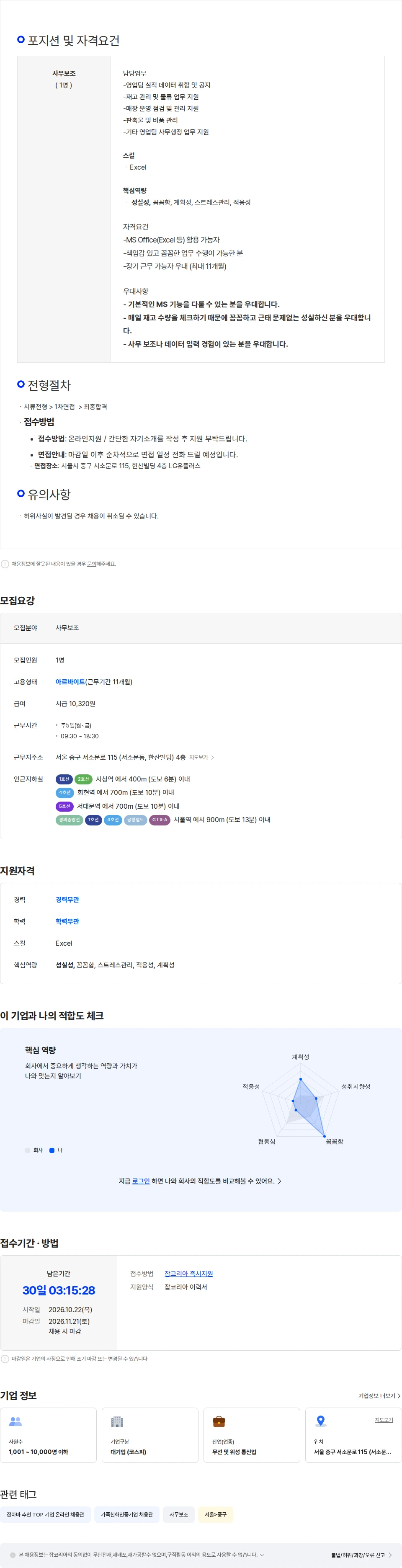Open the 기업정보 더보기 link

(376, 1396)
